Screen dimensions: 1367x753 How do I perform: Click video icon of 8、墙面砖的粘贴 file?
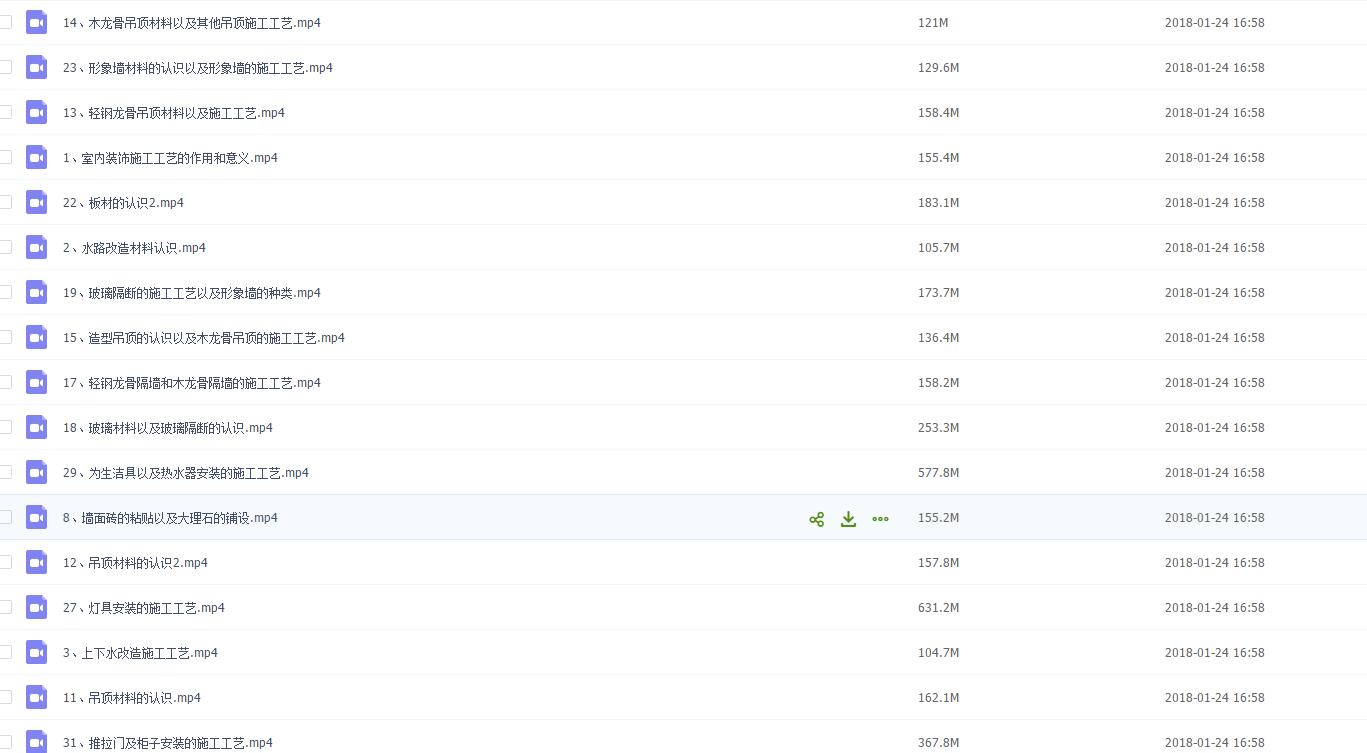point(37,517)
